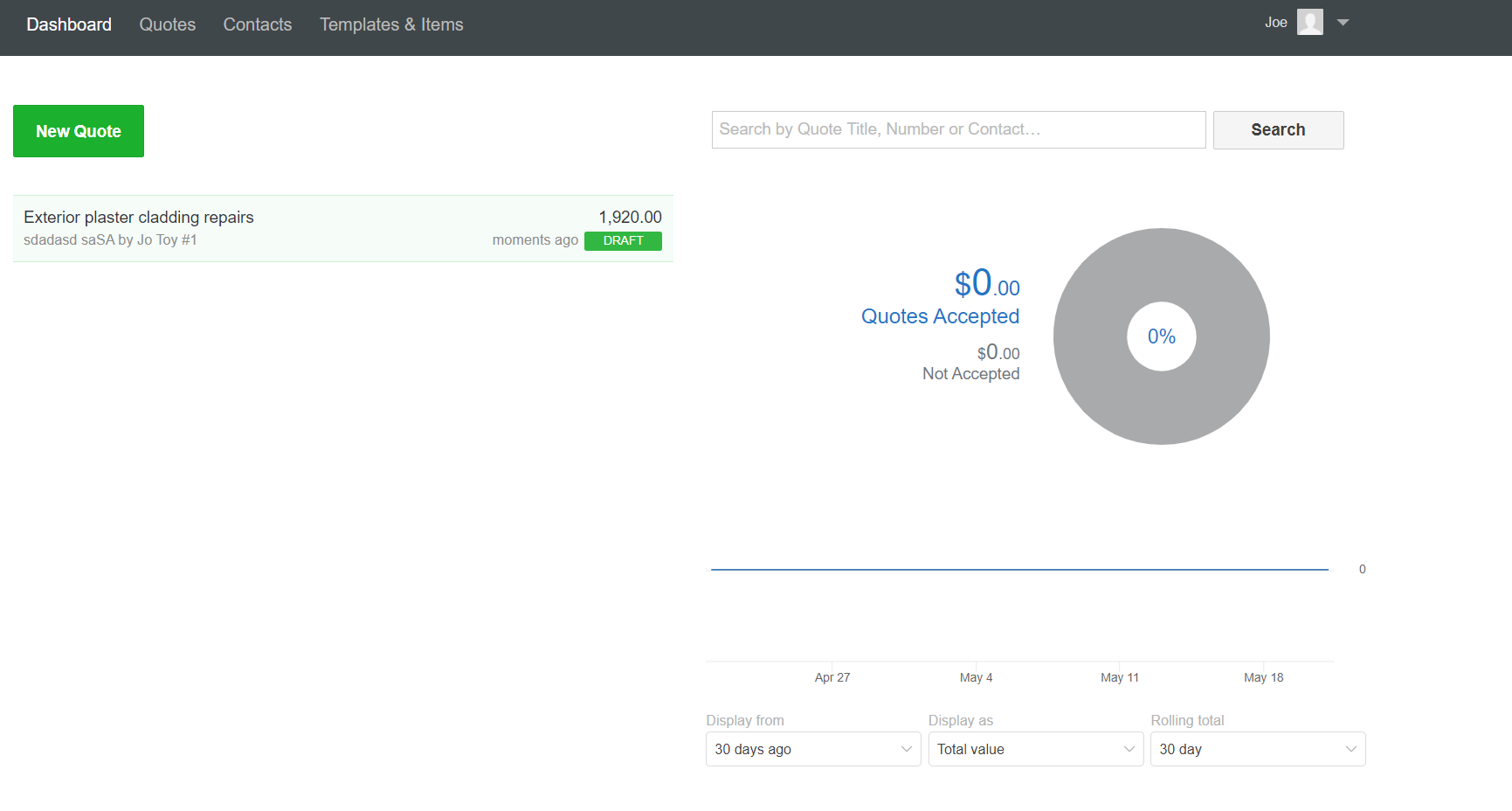Focus the quote search input field
This screenshot has width=1512, height=811.
(958, 129)
